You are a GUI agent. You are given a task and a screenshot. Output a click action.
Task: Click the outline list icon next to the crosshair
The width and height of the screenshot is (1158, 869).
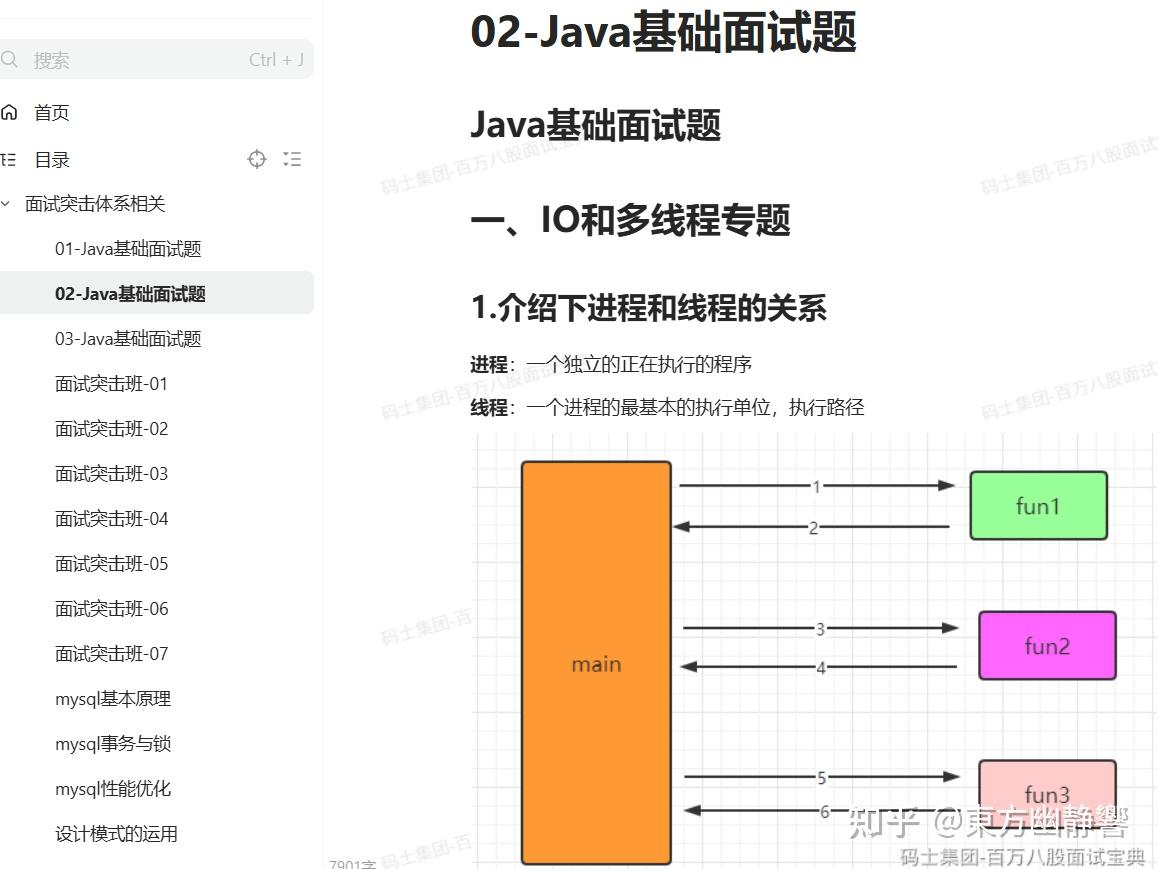click(291, 159)
